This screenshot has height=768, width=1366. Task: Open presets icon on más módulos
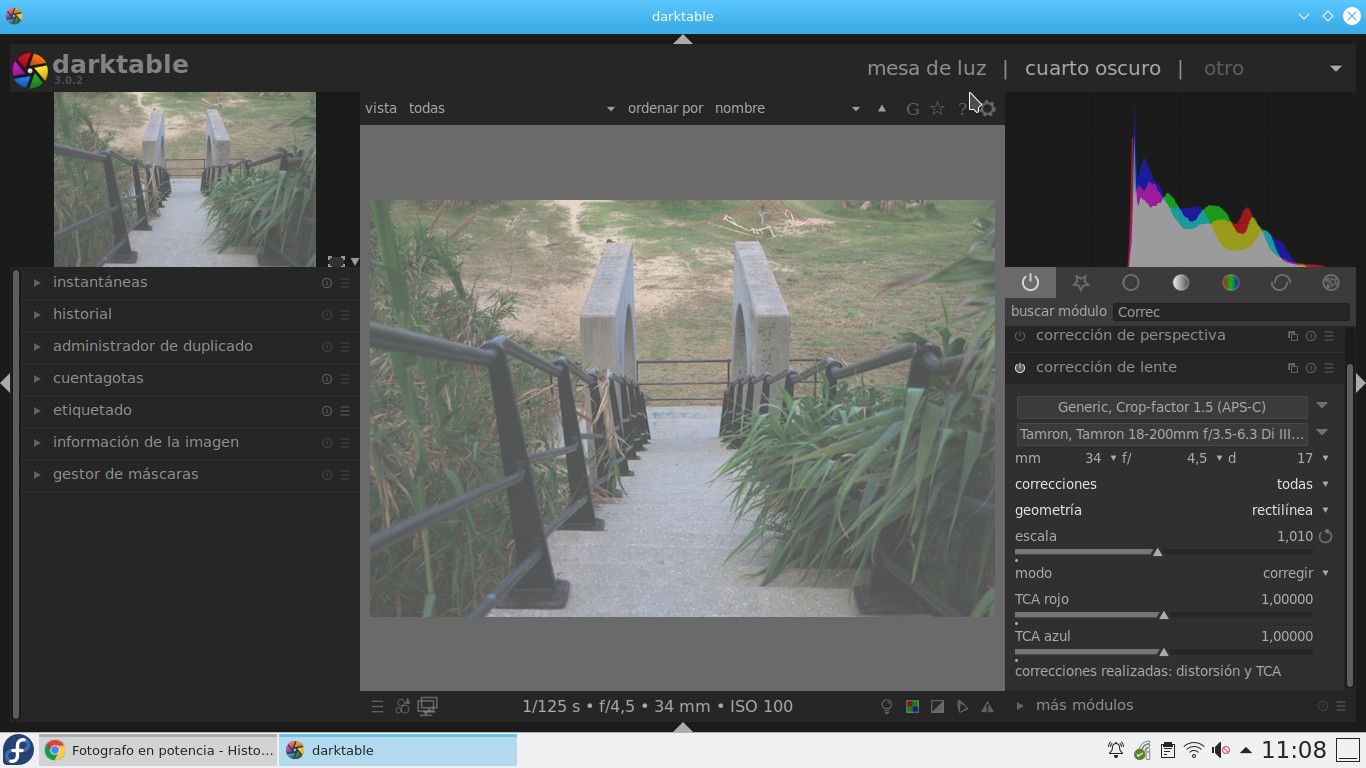pyautogui.click(x=1341, y=706)
